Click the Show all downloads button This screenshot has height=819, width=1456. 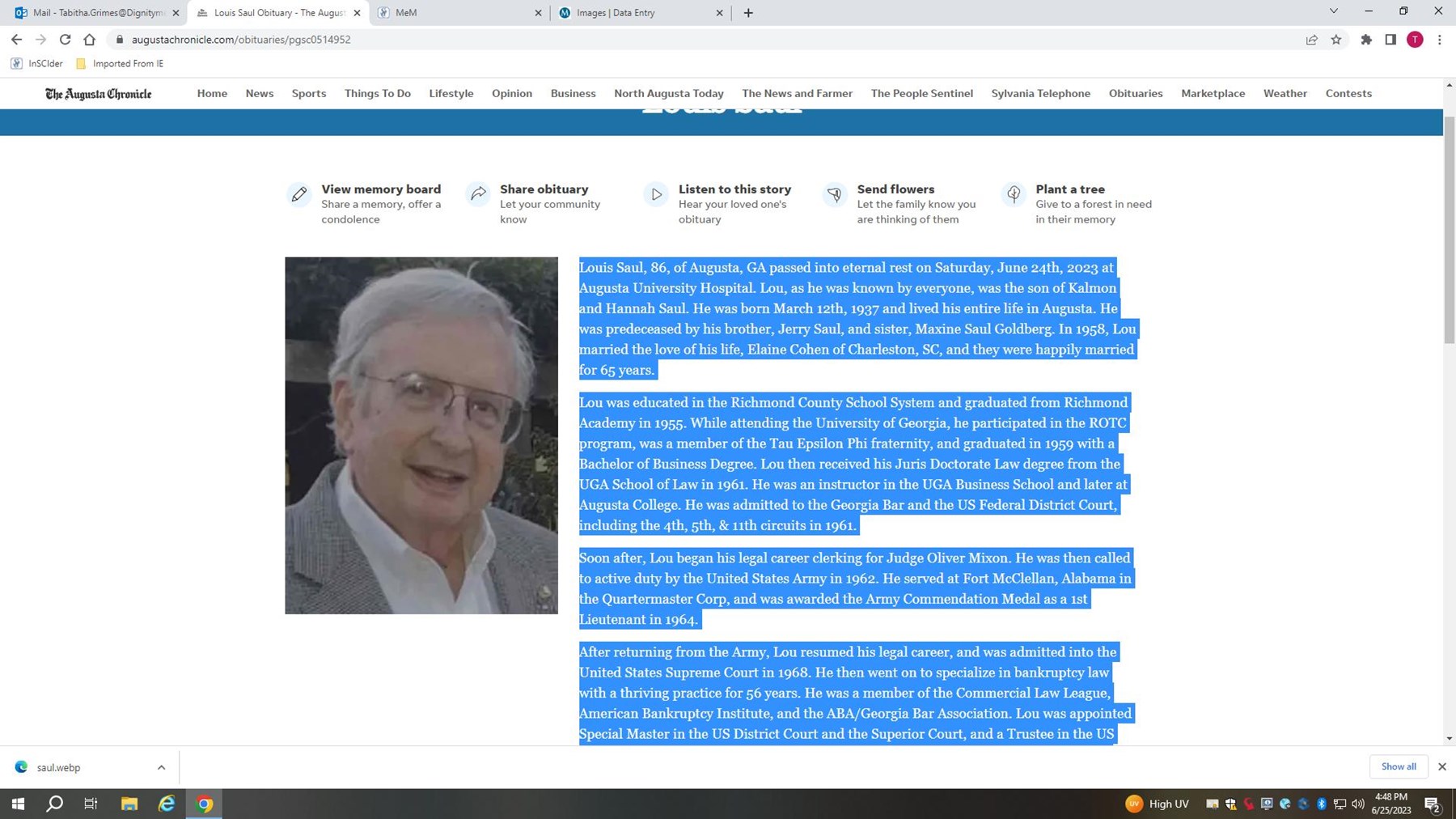pos(1399,766)
